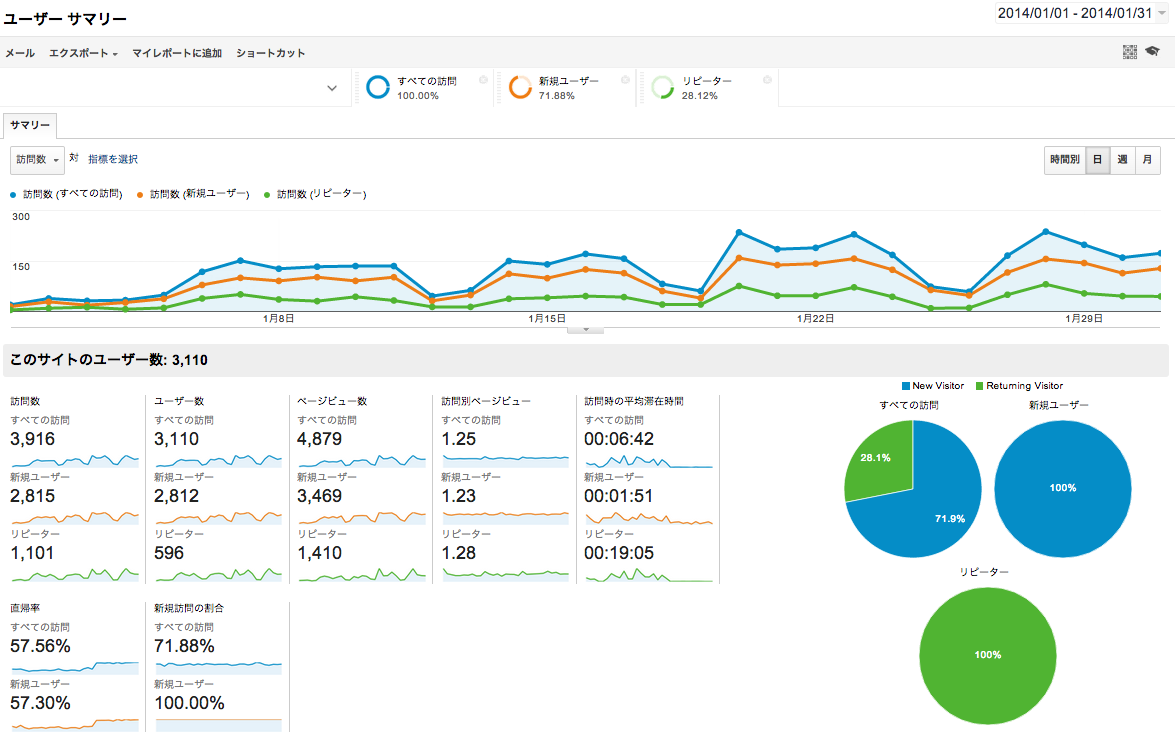Open the date range 2014/01/01 - 2014/01/31 picker

coord(1080,13)
